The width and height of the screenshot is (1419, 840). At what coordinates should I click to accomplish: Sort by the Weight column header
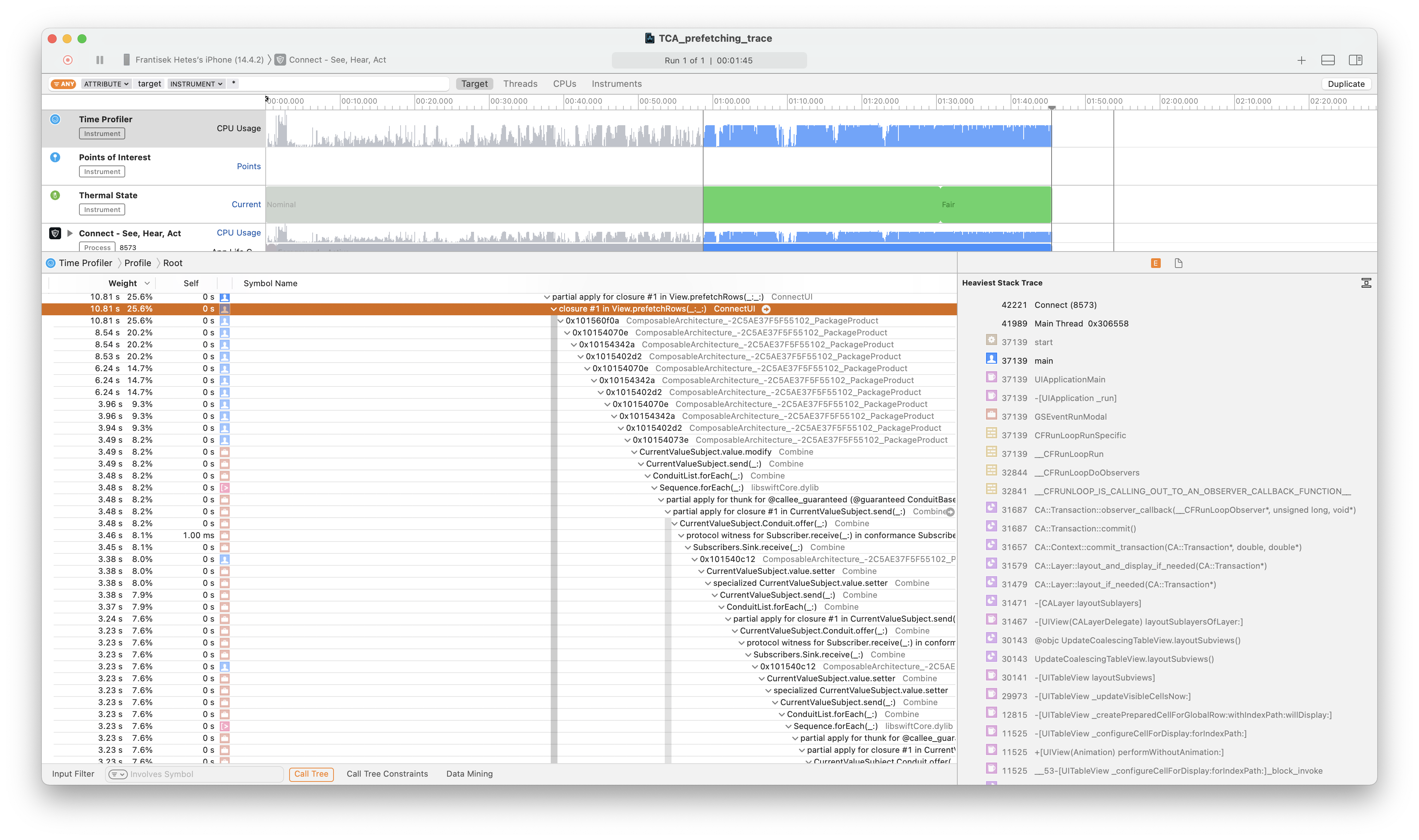(123, 283)
